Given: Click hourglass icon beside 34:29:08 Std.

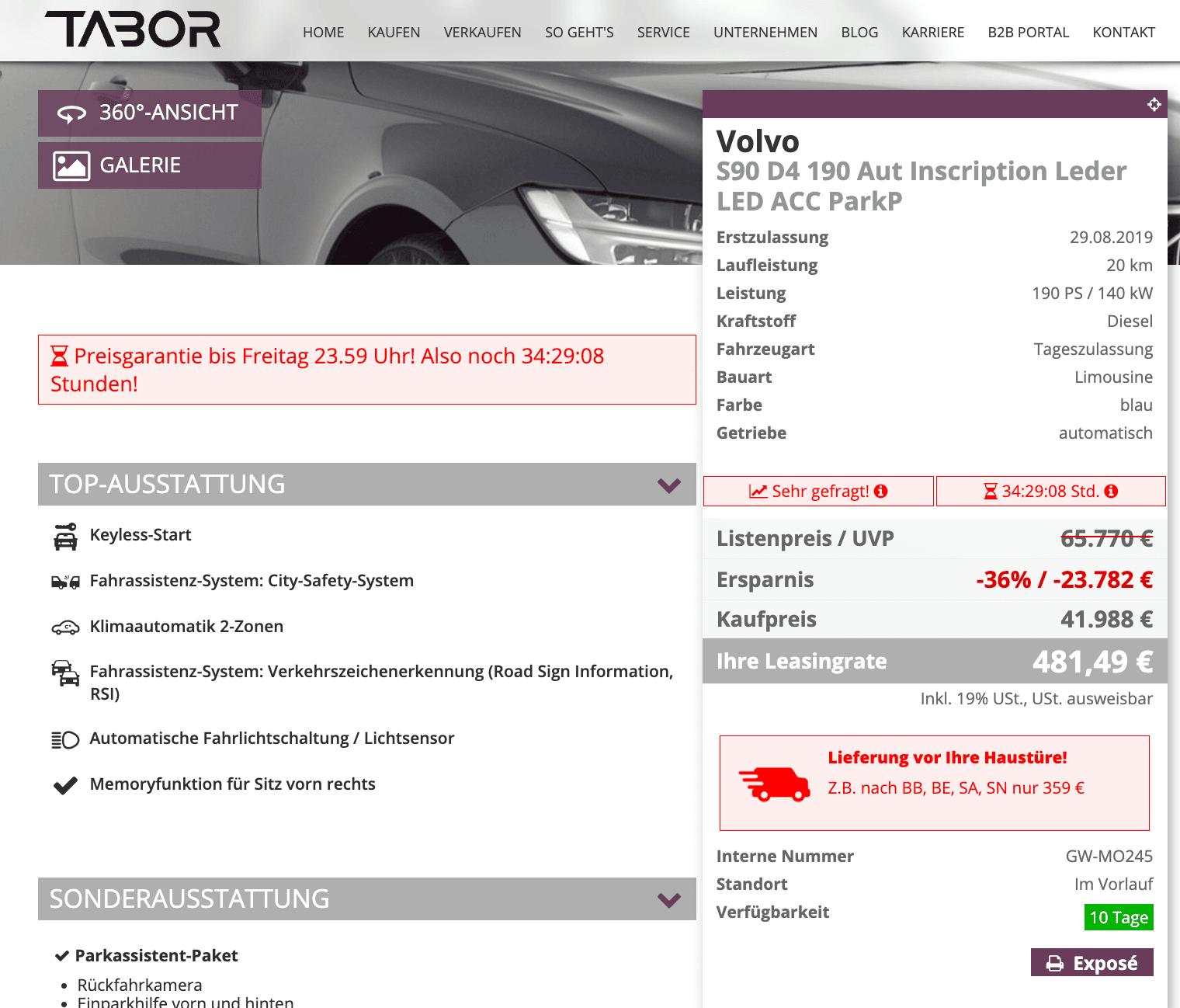Looking at the screenshot, I should [991, 492].
